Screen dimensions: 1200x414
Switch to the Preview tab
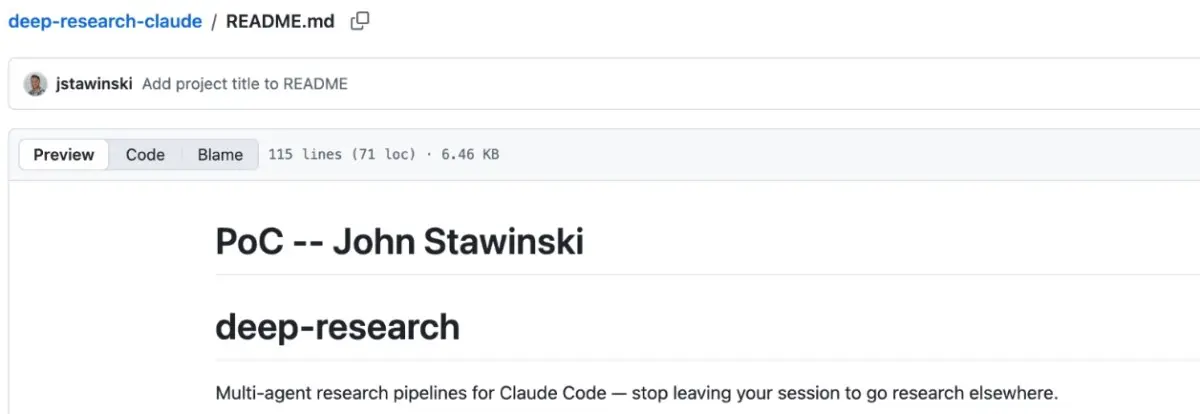(64, 154)
